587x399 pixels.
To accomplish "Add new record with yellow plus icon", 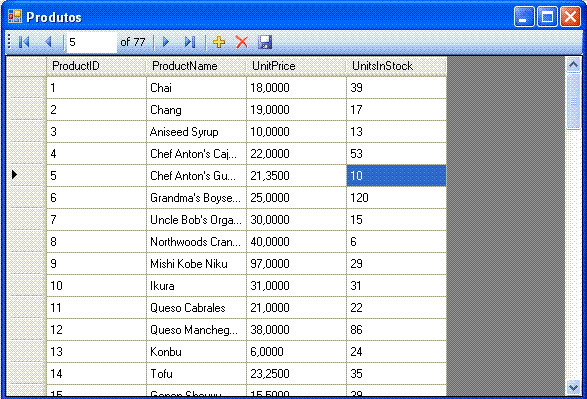I will coord(219,42).
